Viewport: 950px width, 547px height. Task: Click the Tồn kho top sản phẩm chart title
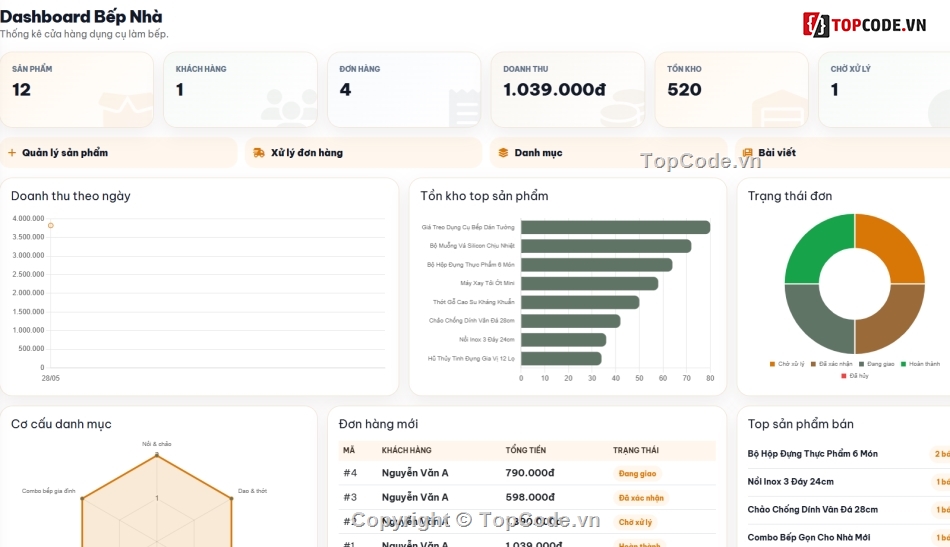[x=484, y=196]
